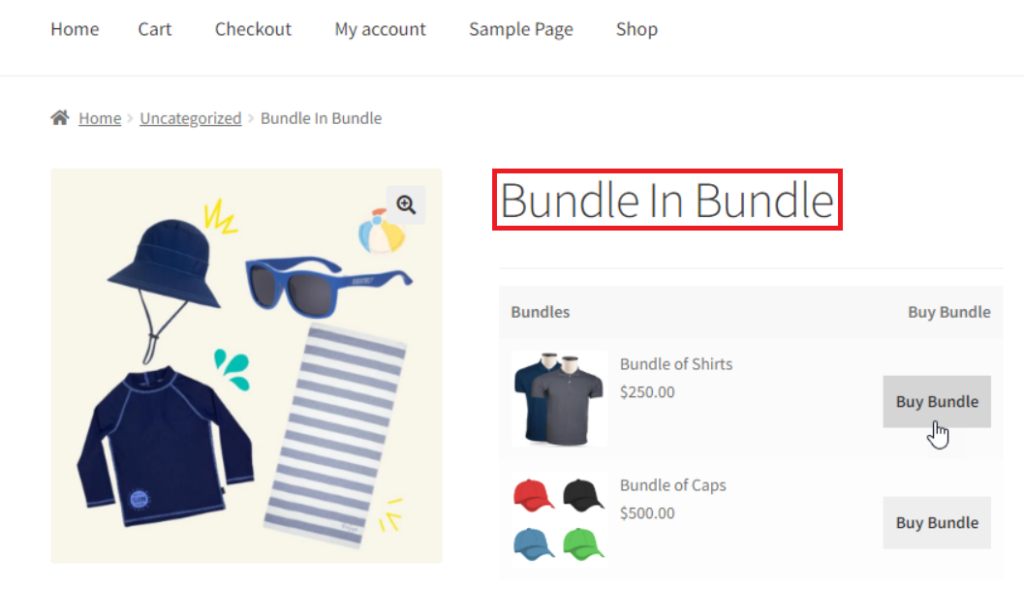Open the Uncategorized category link

click(190, 117)
